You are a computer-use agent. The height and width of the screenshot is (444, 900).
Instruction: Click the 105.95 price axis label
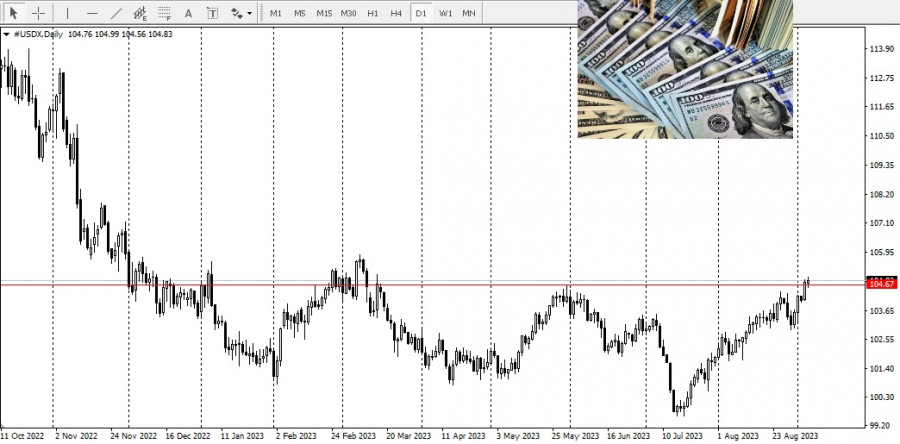882,252
